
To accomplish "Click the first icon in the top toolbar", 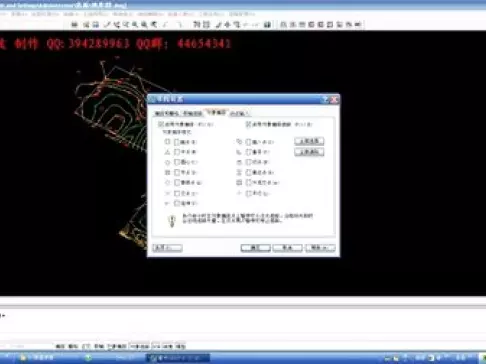I will pos(75,24).
